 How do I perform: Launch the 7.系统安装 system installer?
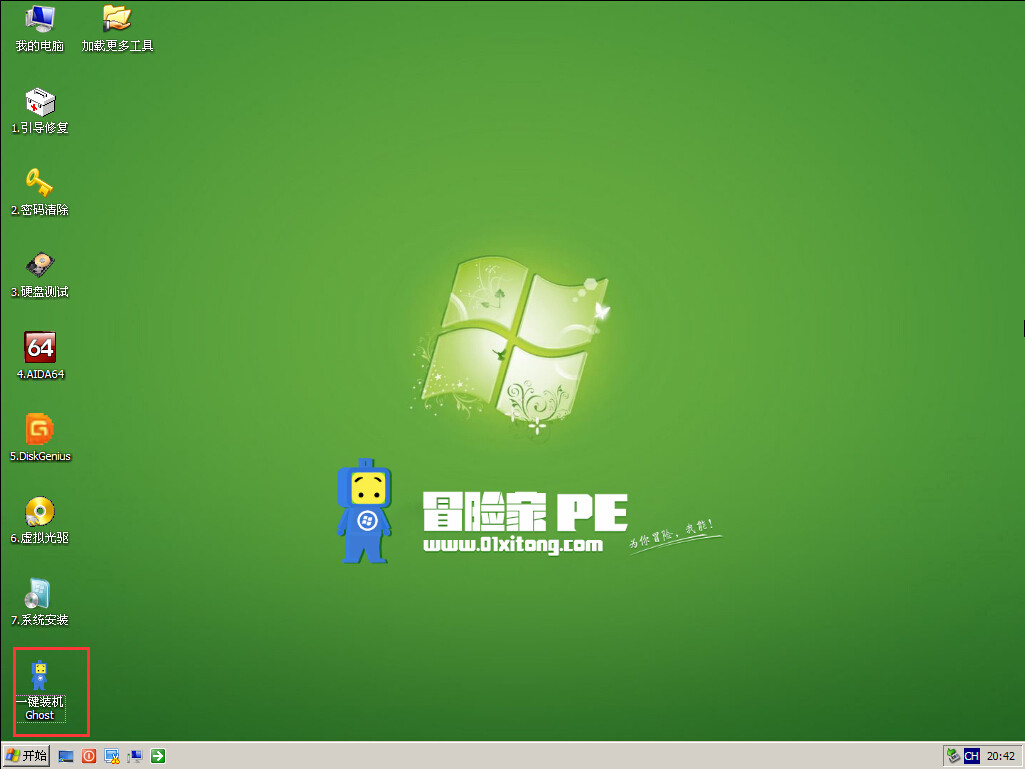click(x=39, y=598)
